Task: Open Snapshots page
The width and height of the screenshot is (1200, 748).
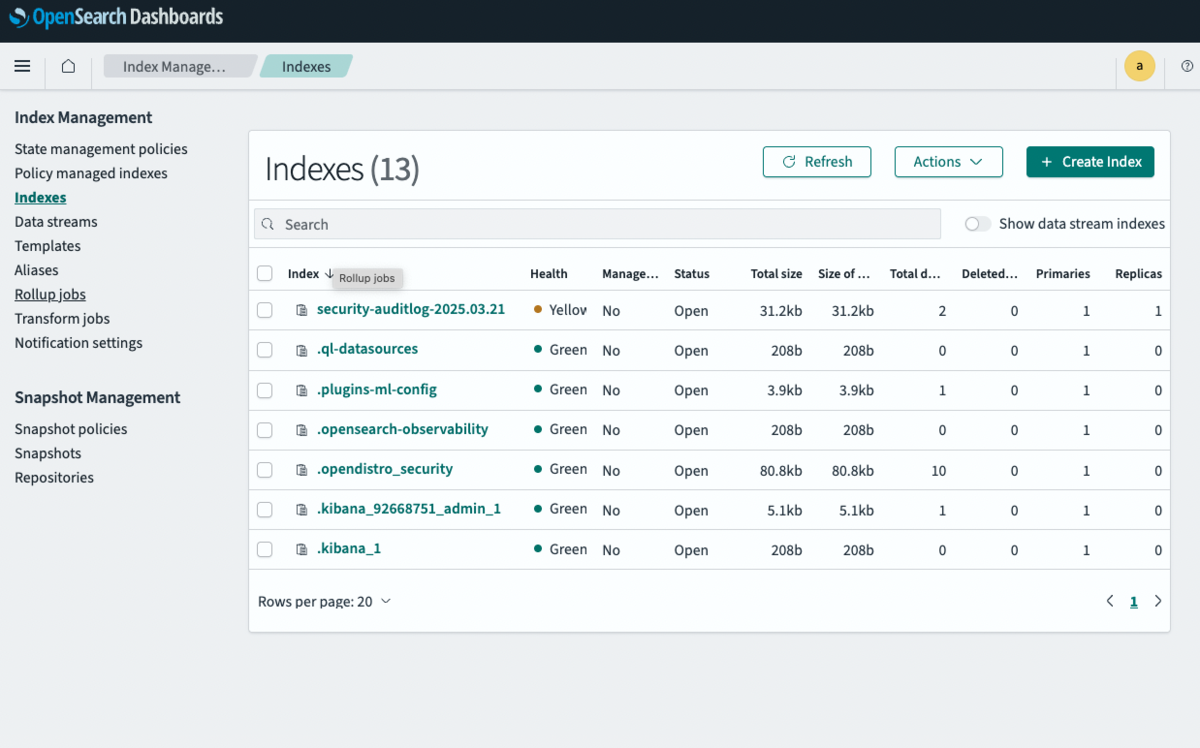Action: pyautogui.click(x=48, y=453)
